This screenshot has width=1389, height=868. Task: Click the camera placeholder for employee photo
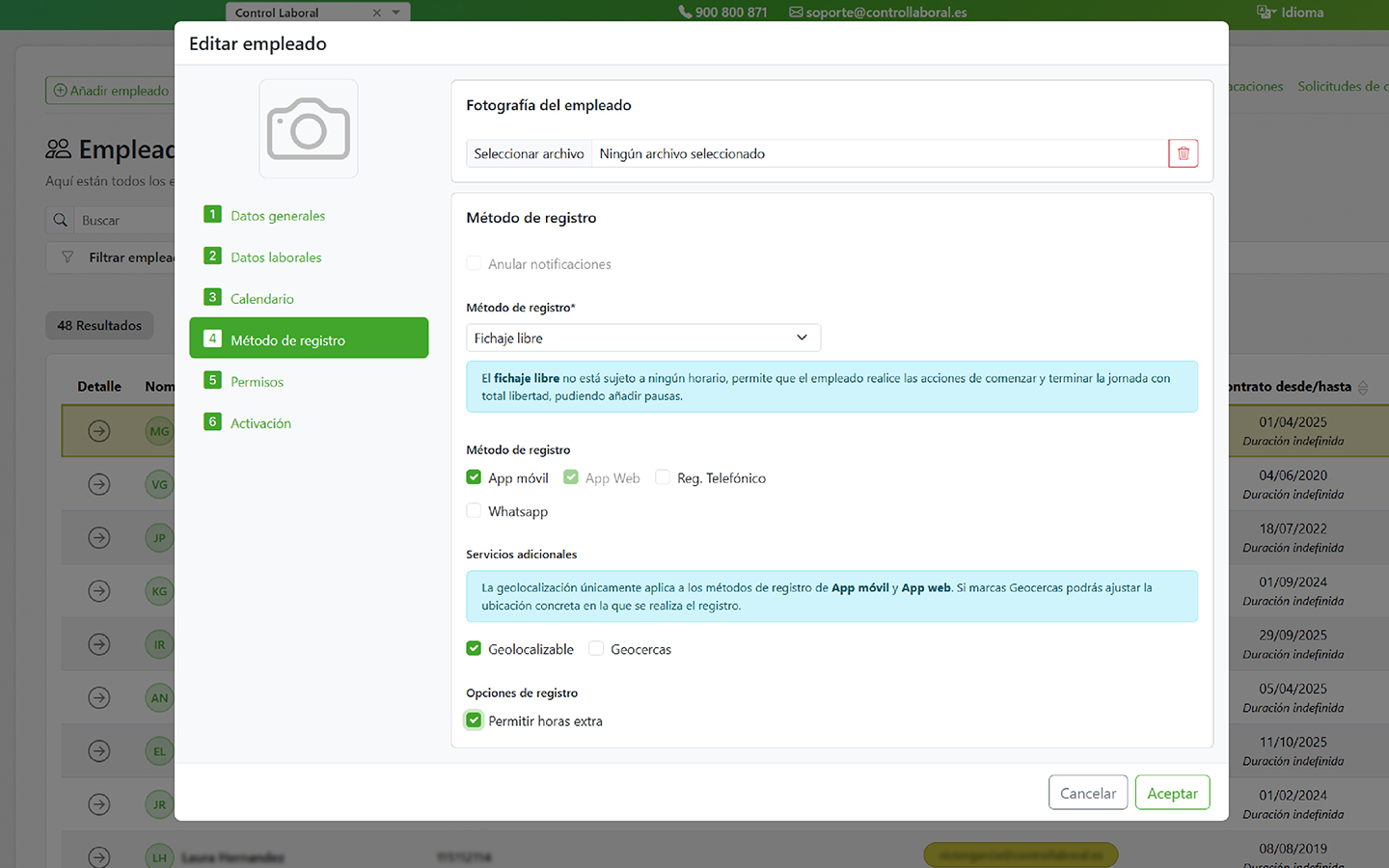click(308, 128)
